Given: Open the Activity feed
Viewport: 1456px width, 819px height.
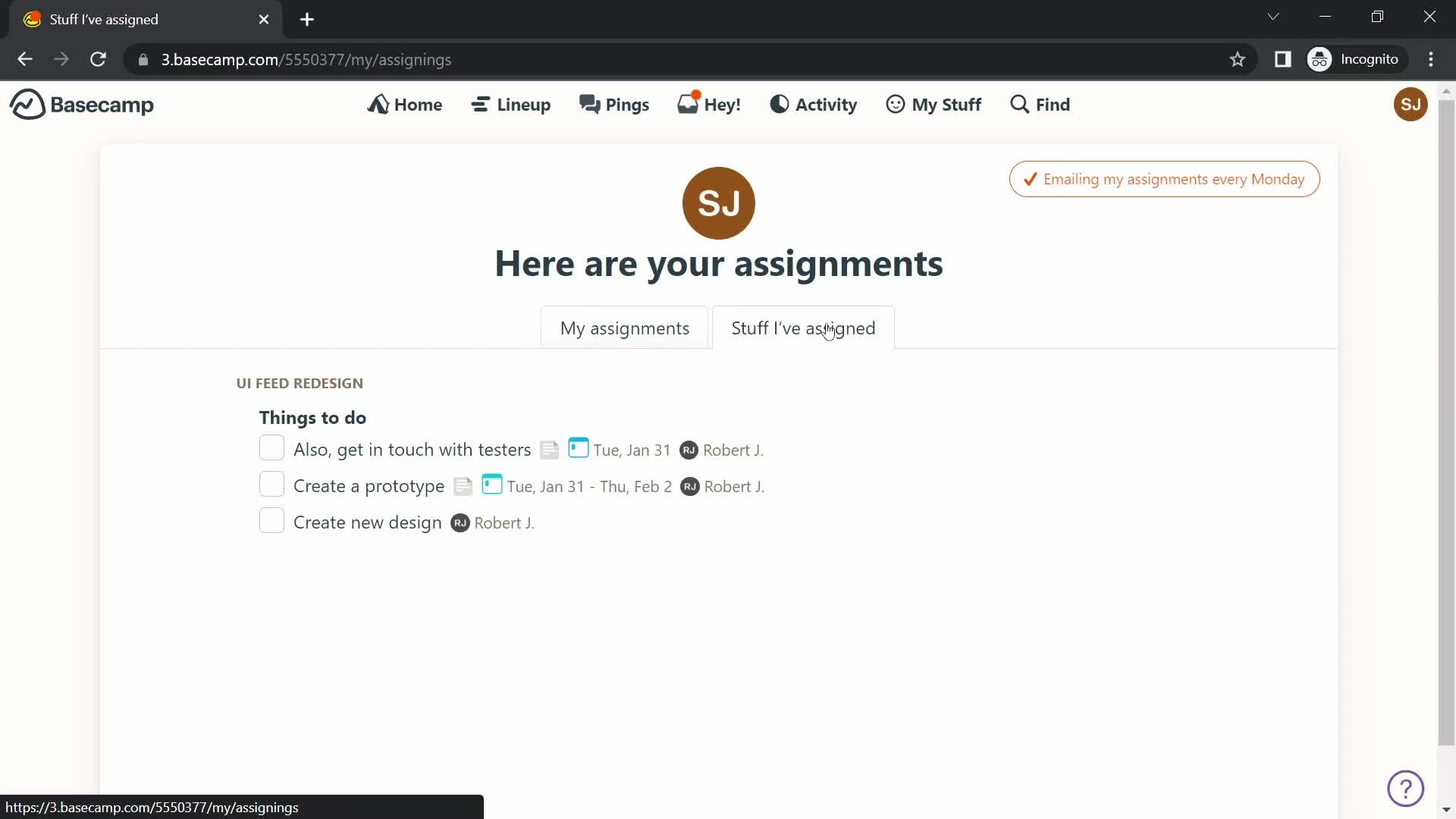Looking at the screenshot, I should coord(815,104).
